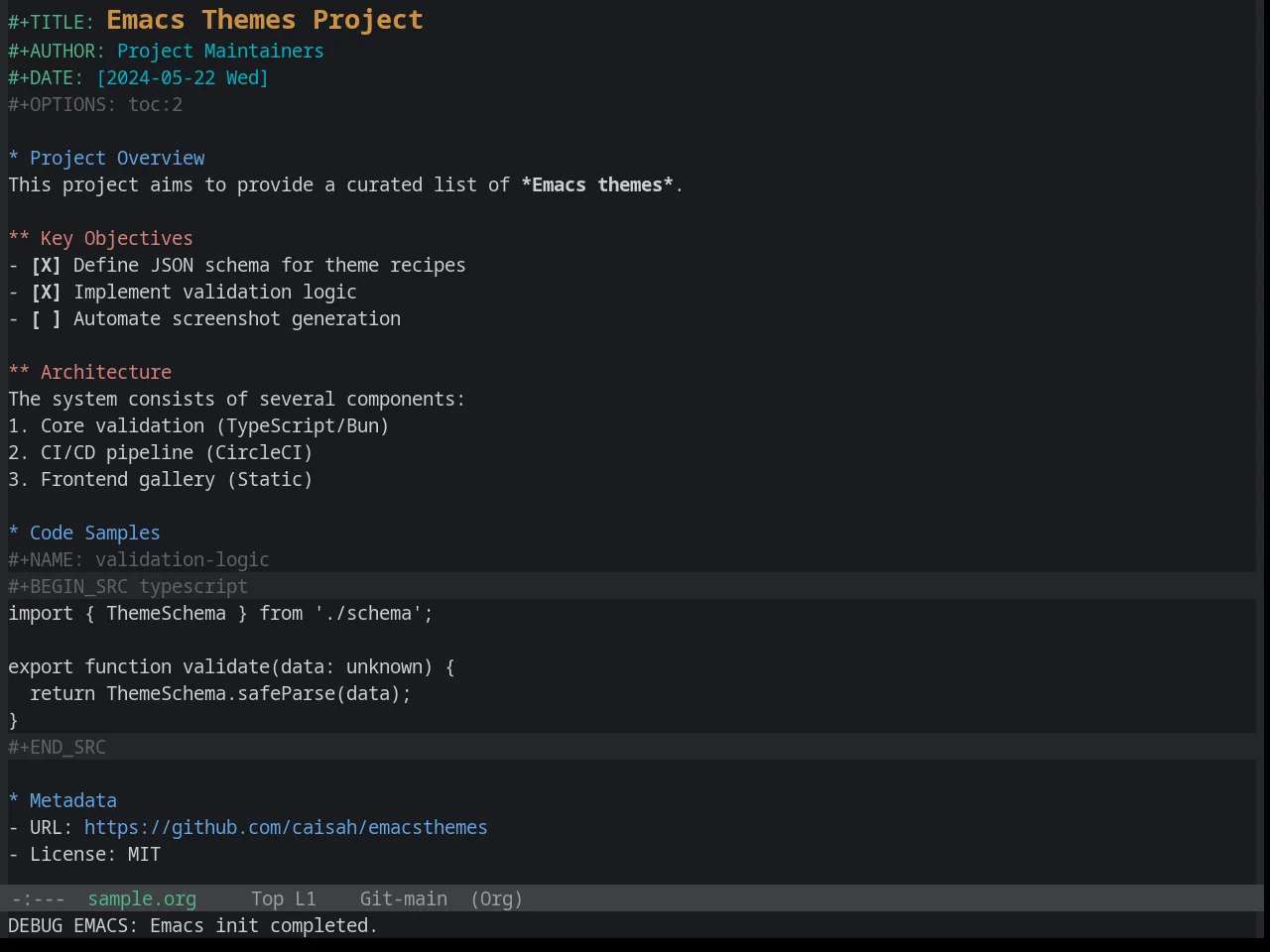
Task: Click the 'Key Objectives' heading text
Action: [116, 239]
